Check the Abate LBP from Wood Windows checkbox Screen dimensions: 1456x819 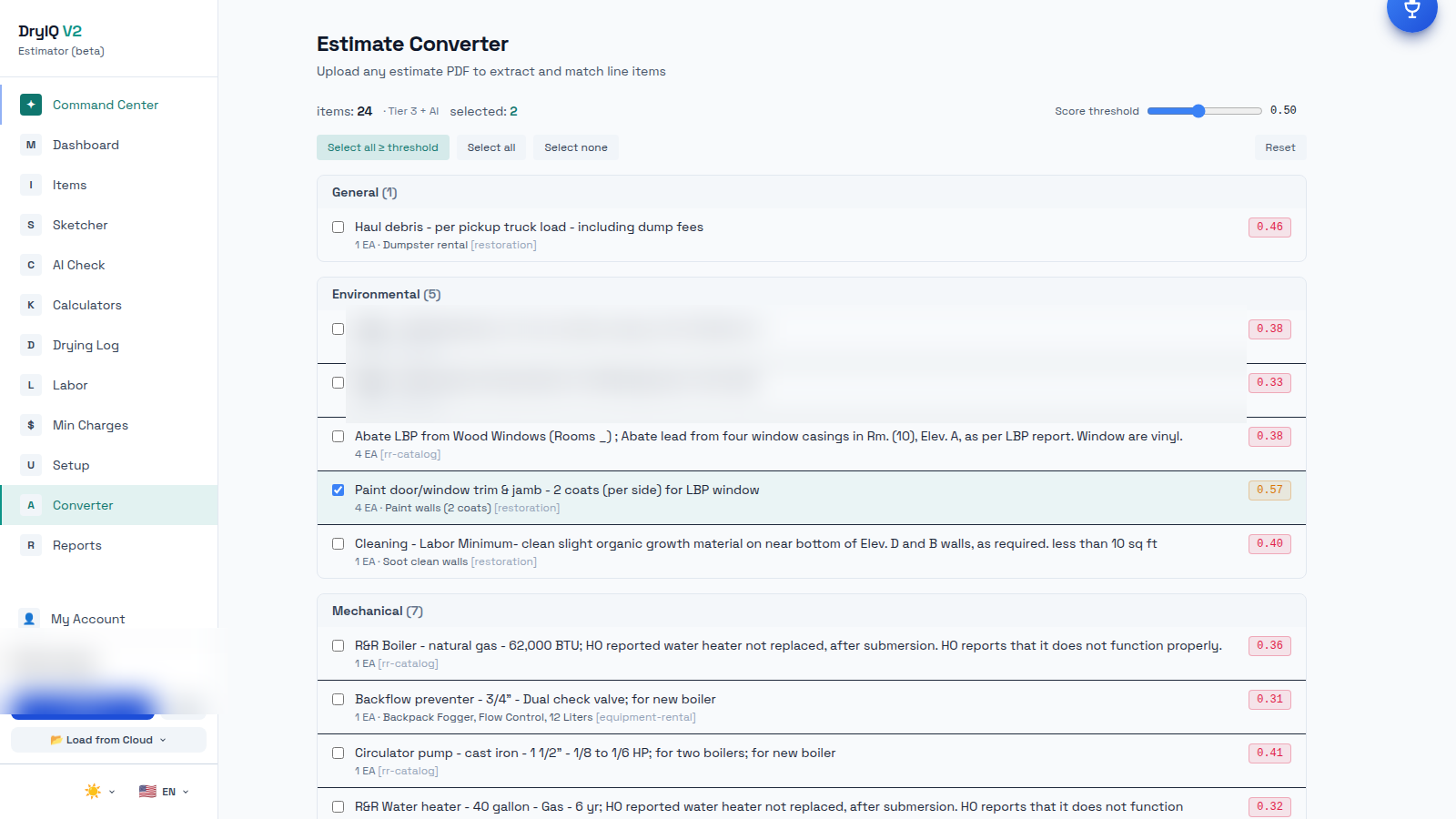pos(338,437)
